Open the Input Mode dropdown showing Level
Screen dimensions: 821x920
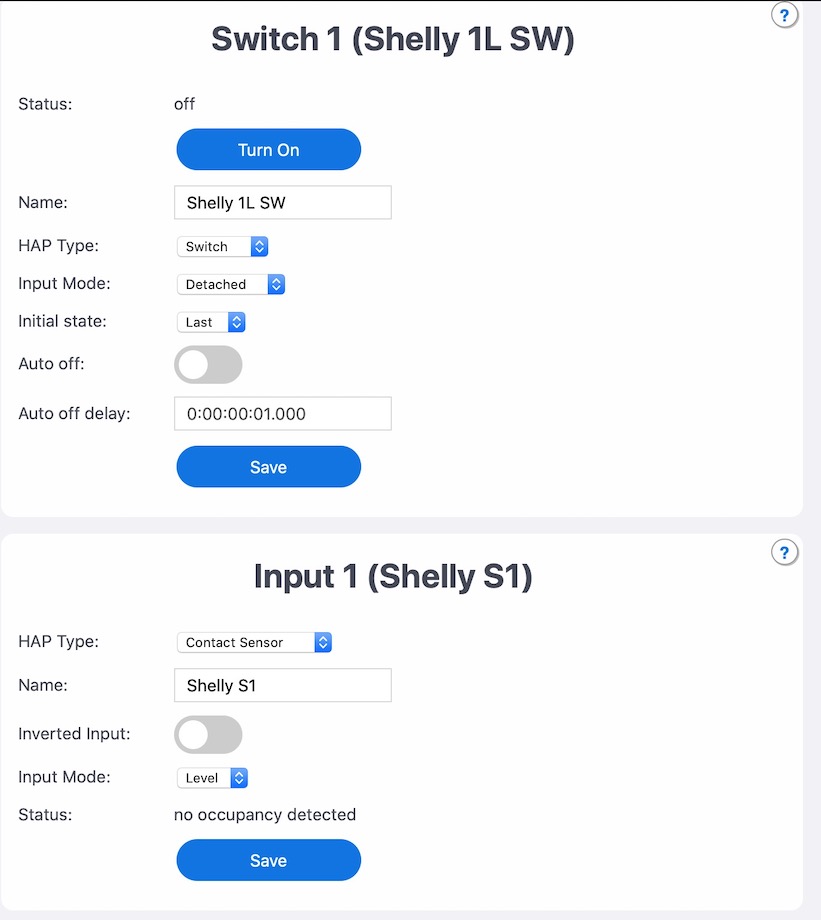tap(212, 777)
